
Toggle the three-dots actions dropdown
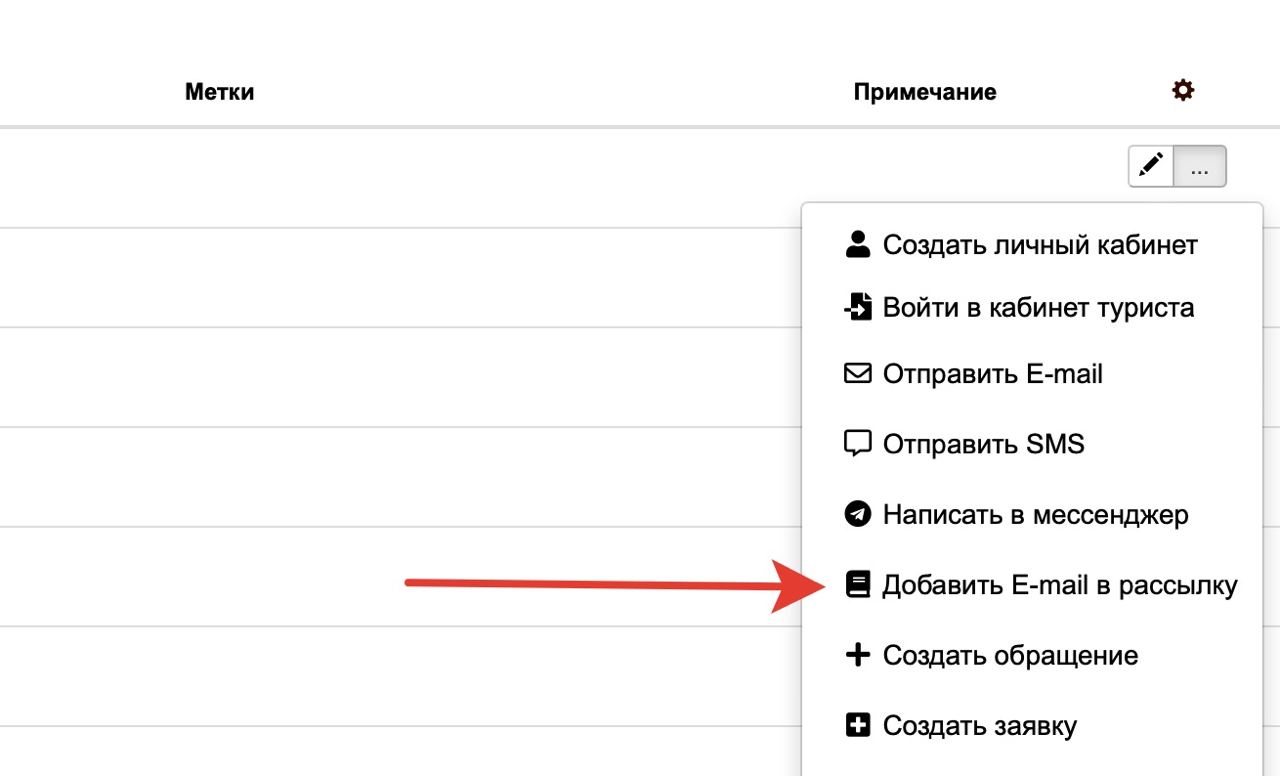(1199, 166)
